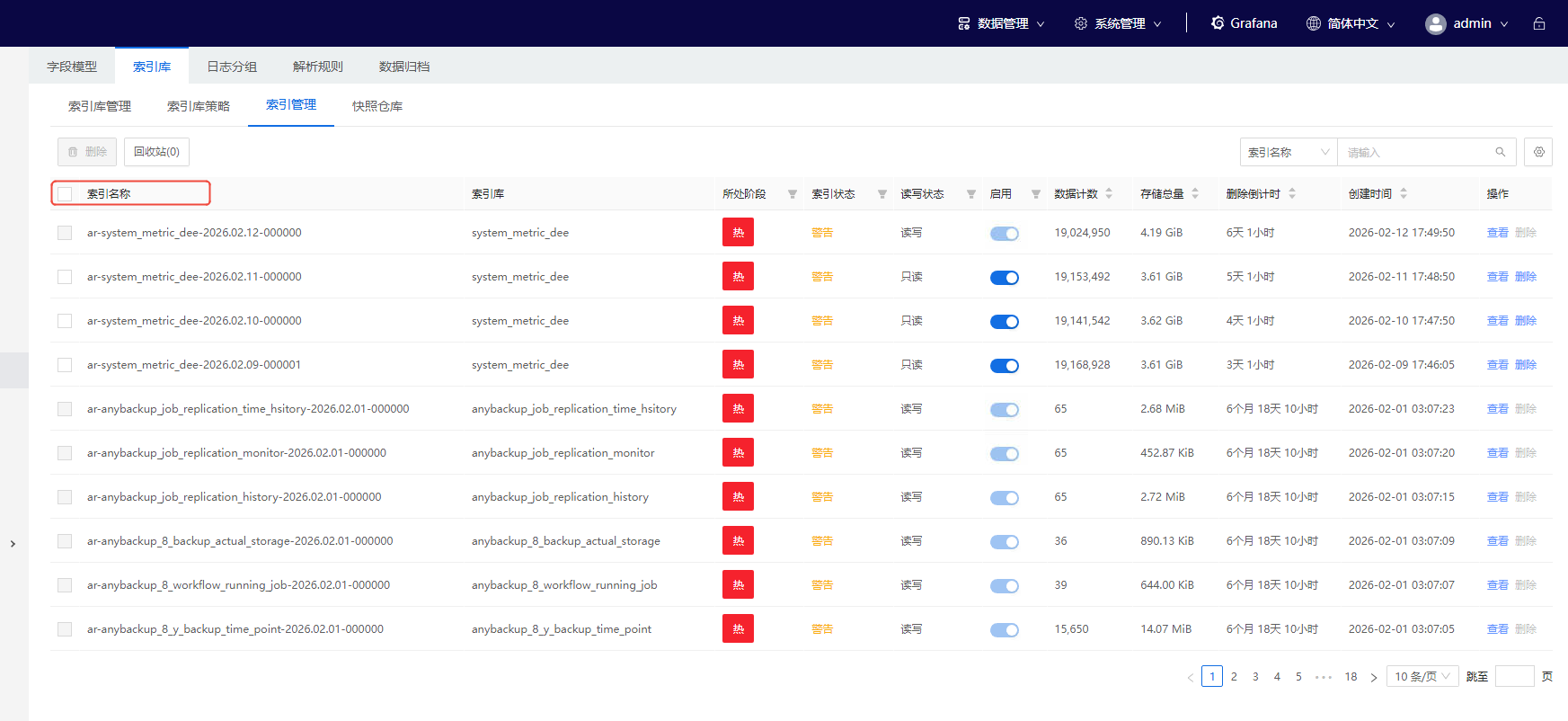
Task: Toggle 启用 switch for 2026.02.11 index
Action: point(1005,278)
